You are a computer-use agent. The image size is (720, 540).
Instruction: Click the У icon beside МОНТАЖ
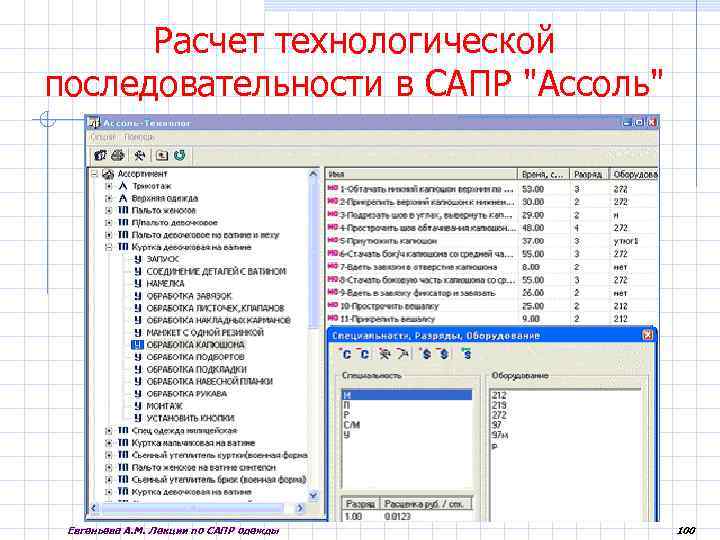(138, 406)
